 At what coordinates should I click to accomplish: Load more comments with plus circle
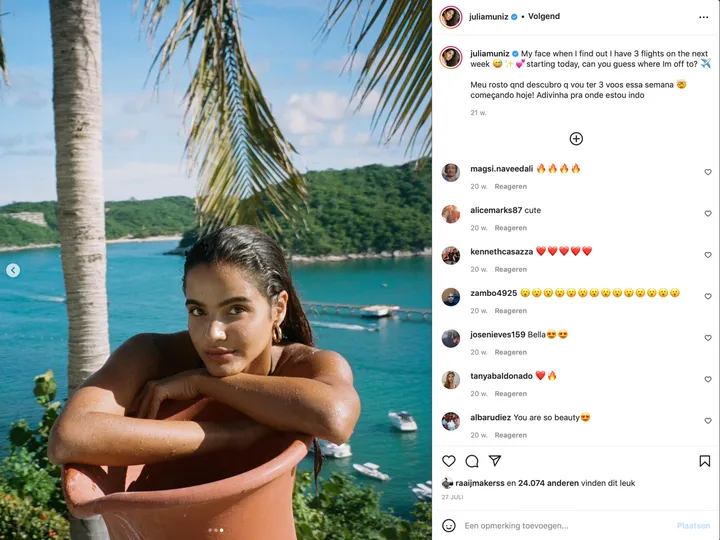(576, 139)
